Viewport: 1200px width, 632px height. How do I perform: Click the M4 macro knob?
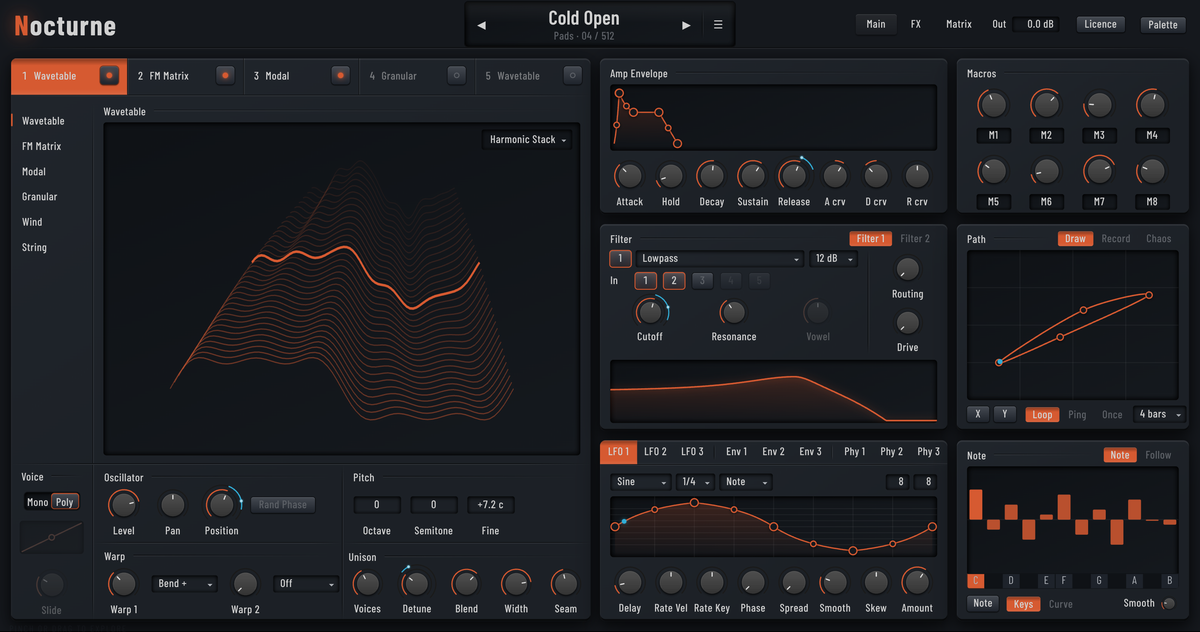click(x=1151, y=104)
